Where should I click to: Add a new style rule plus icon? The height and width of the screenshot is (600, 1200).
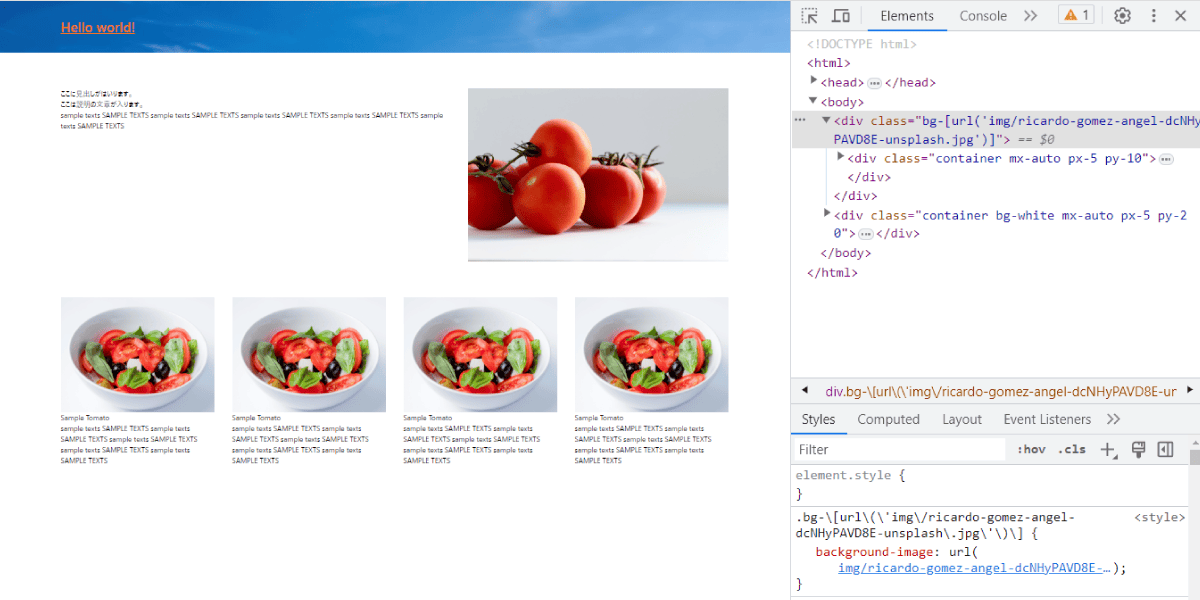coord(1108,450)
